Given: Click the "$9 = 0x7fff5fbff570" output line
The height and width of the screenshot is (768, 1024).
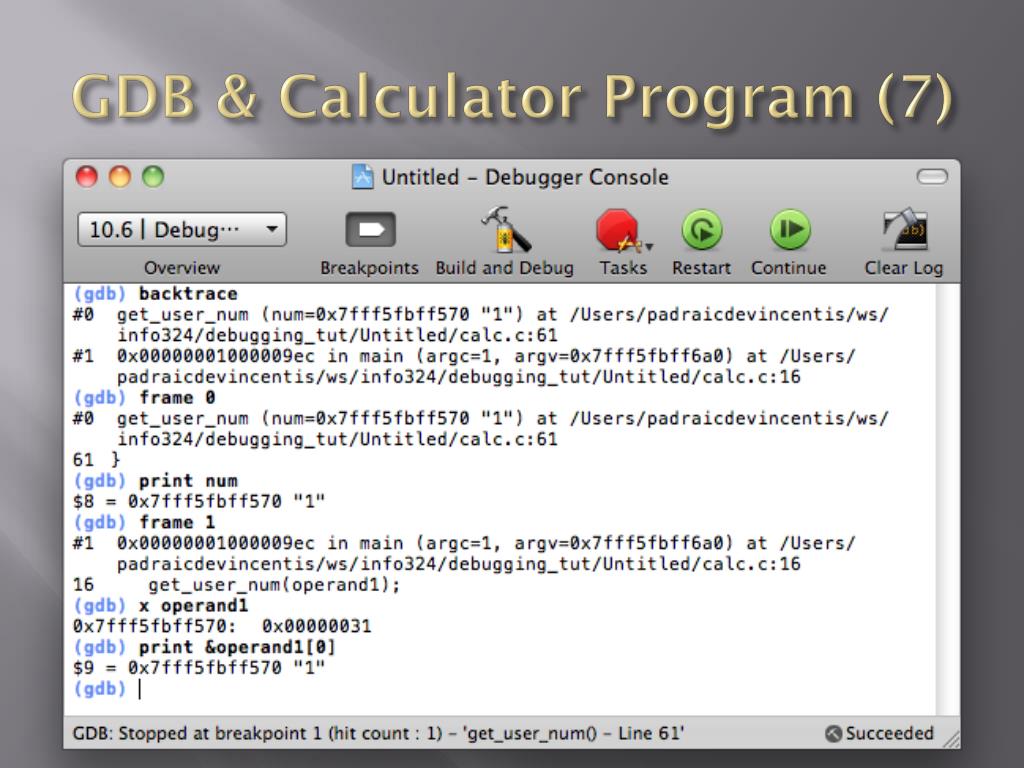Looking at the screenshot, I should pyautogui.click(x=199, y=668).
